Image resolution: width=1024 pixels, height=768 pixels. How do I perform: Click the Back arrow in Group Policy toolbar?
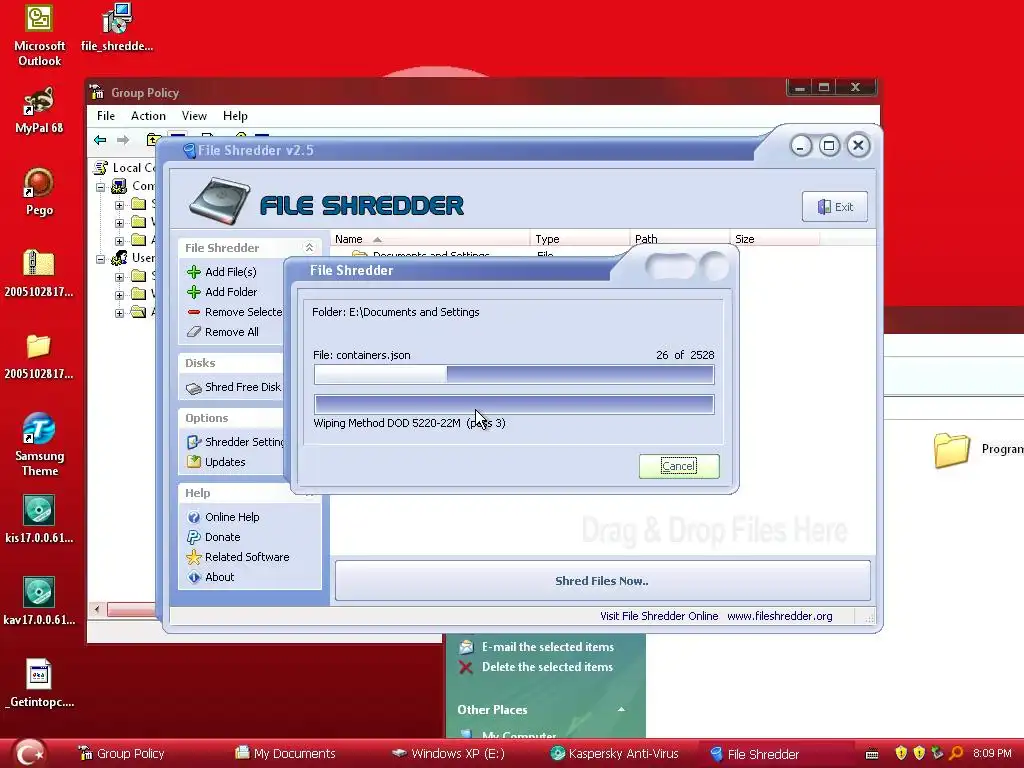(100, 140)
